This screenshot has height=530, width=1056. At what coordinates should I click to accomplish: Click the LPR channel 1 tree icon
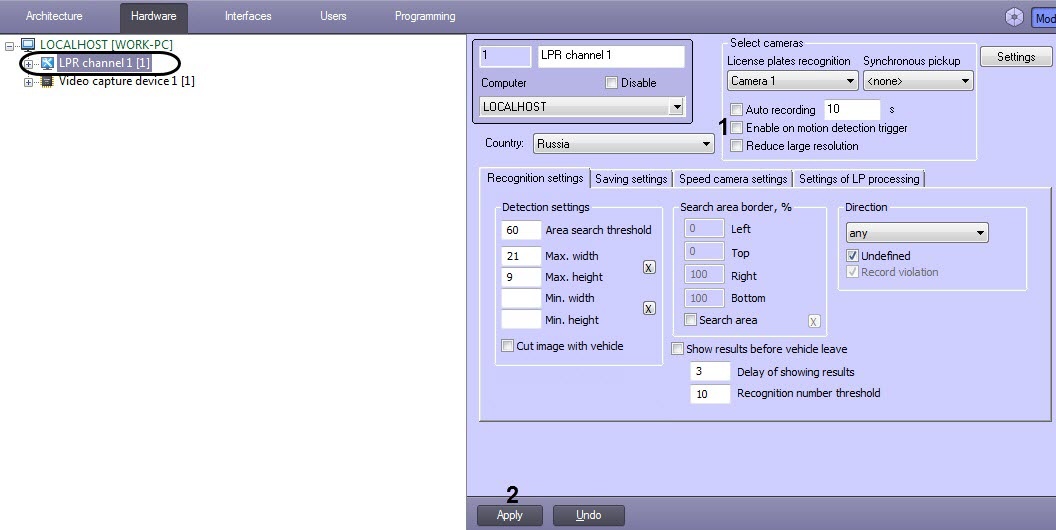point(47,63)
